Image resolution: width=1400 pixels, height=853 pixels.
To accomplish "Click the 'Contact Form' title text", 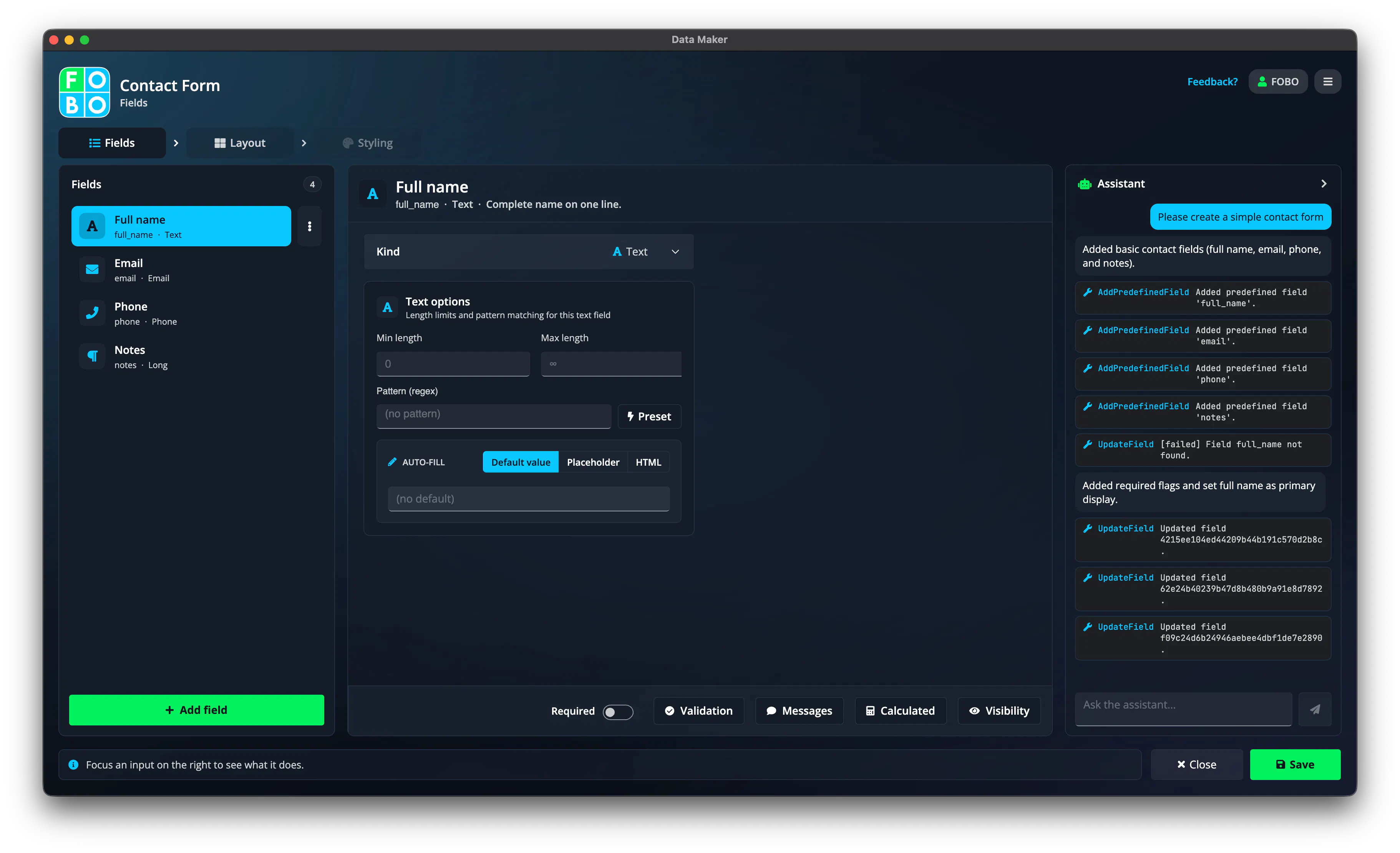I will pos(170,85).
